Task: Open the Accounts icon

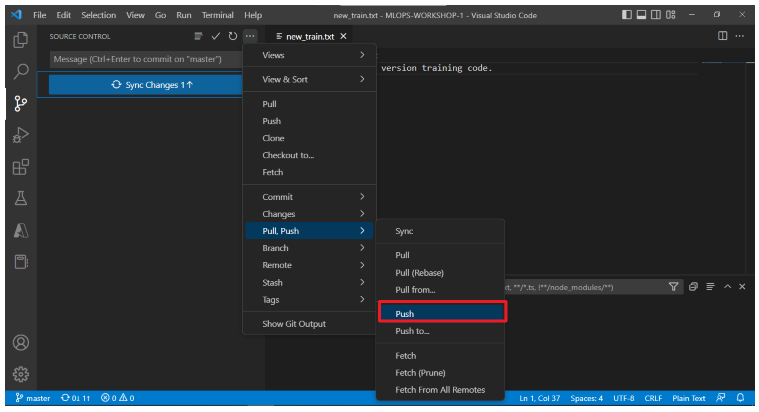Action: coord(20,342)
